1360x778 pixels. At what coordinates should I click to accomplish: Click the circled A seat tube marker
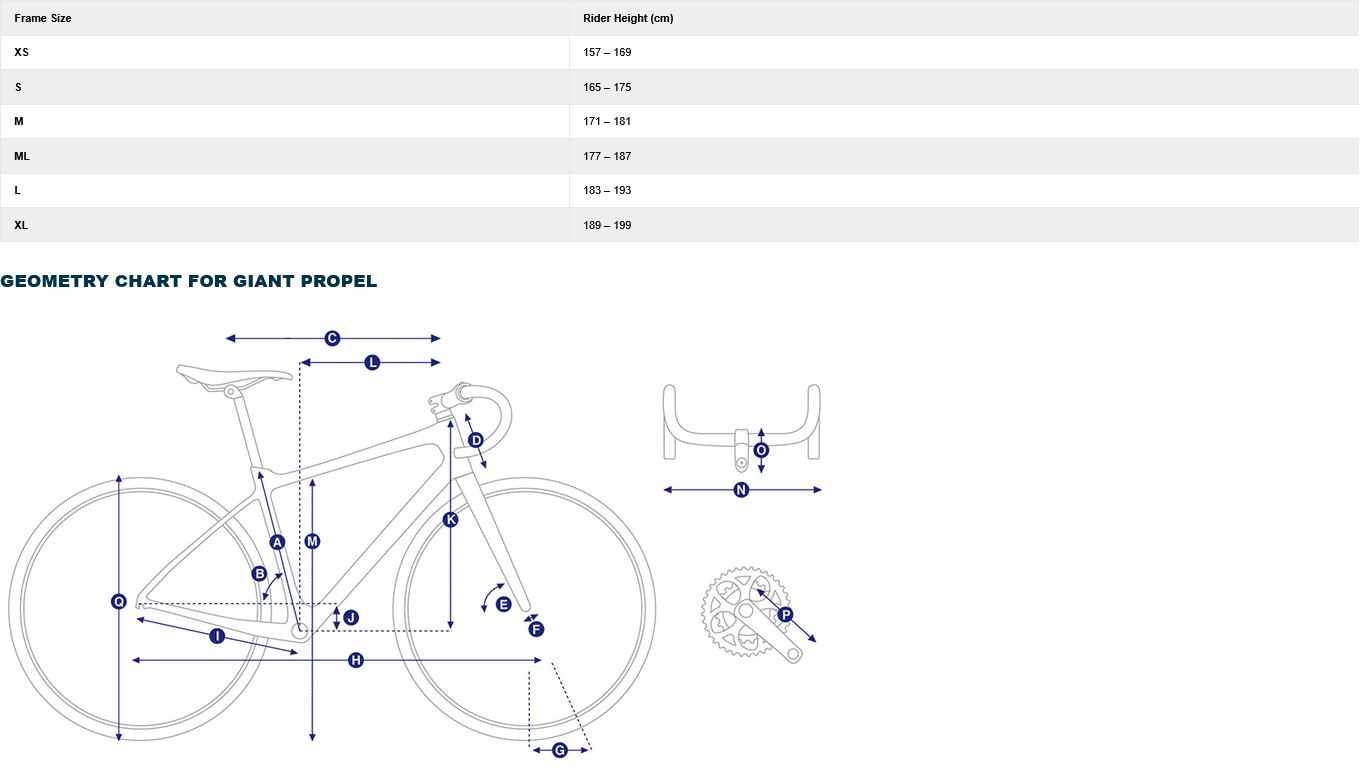[x=278, y=542]
